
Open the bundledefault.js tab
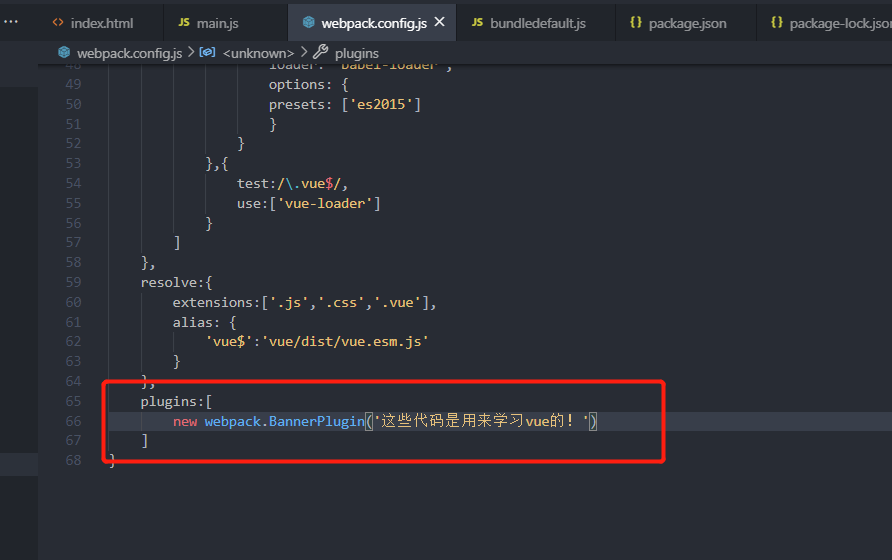(x=537, y=23)
